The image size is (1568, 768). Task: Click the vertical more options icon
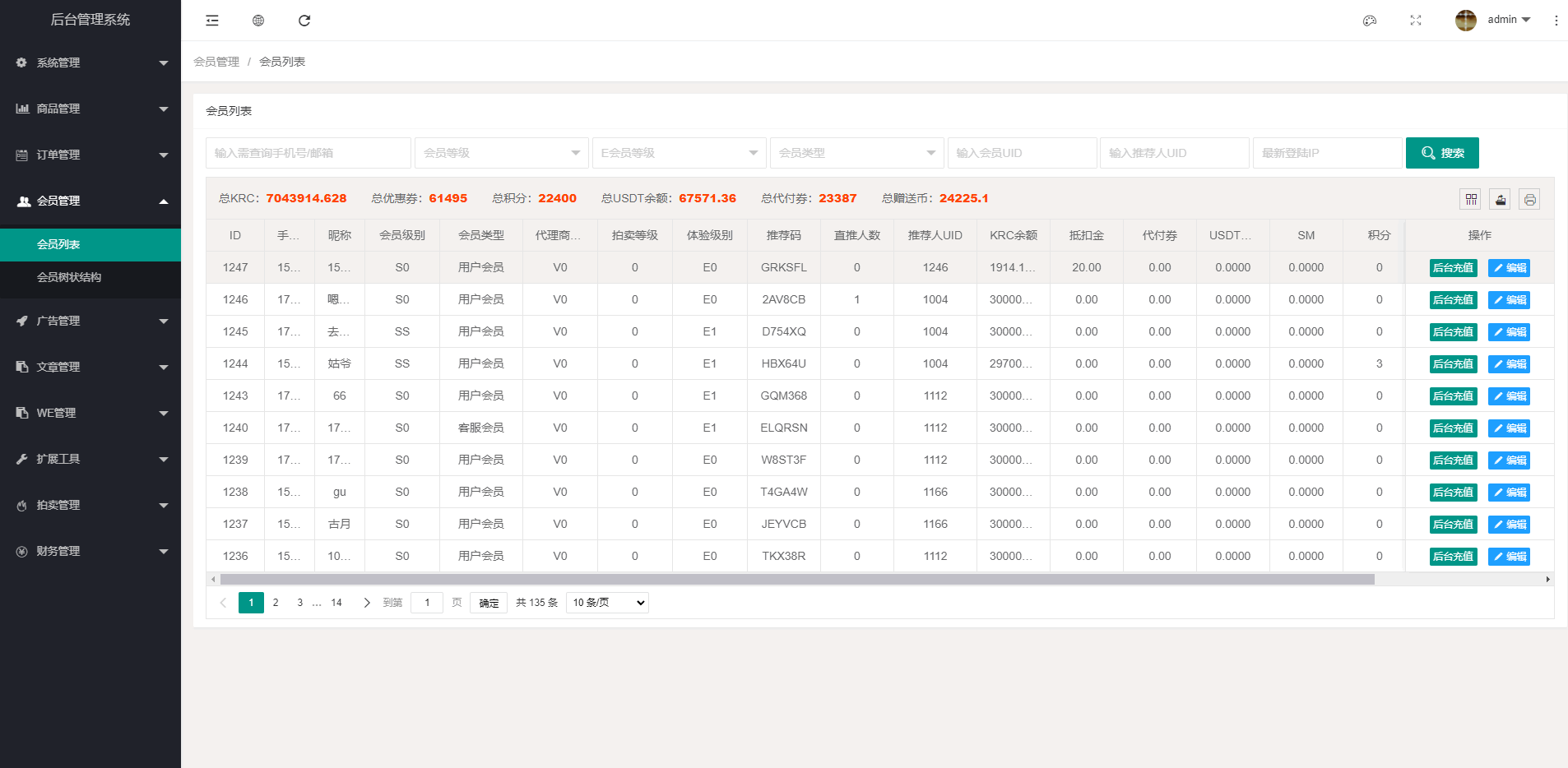pos(1556,21)
